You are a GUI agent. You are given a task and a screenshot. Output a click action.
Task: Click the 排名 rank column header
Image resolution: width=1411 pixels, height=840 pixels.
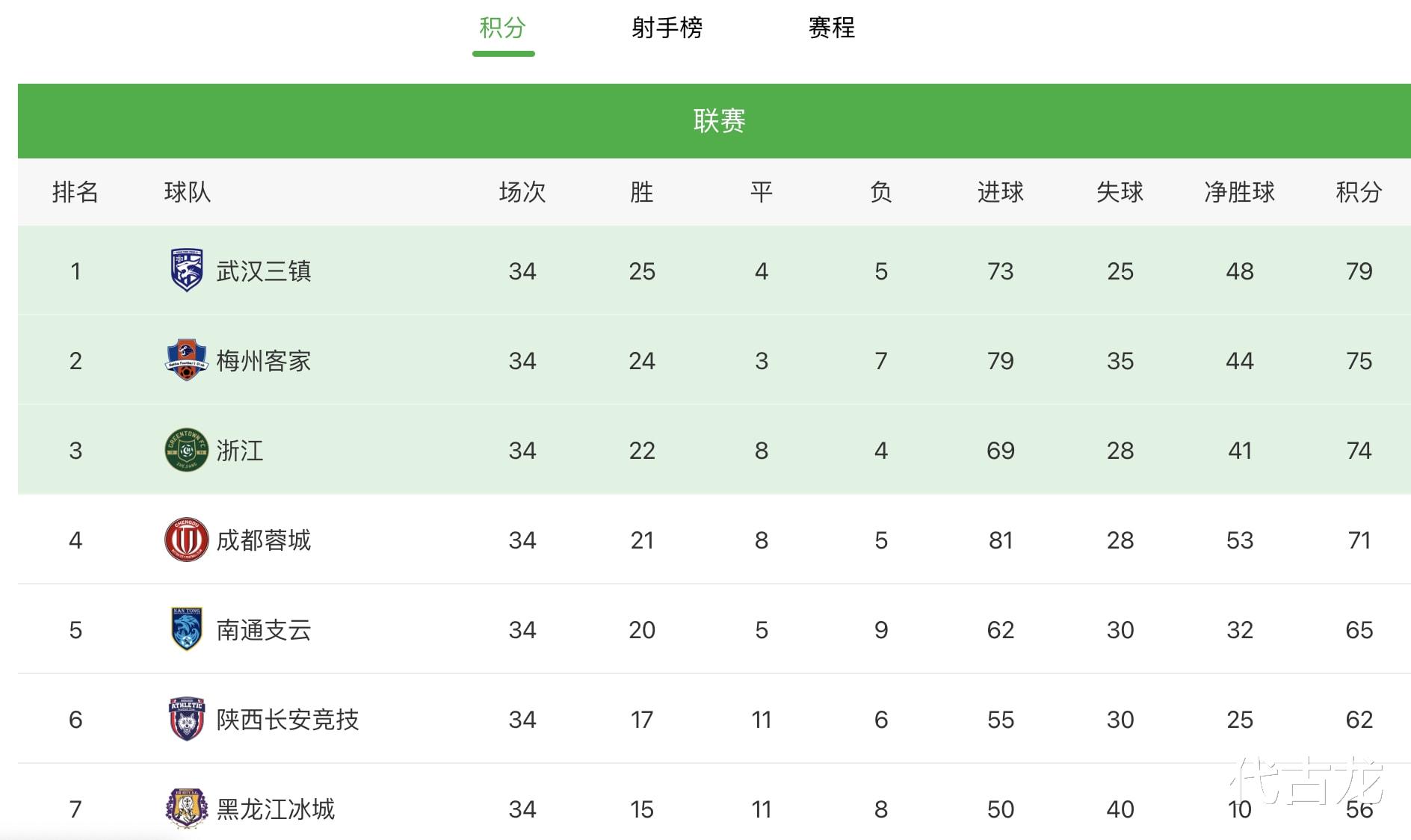point(75,192)
